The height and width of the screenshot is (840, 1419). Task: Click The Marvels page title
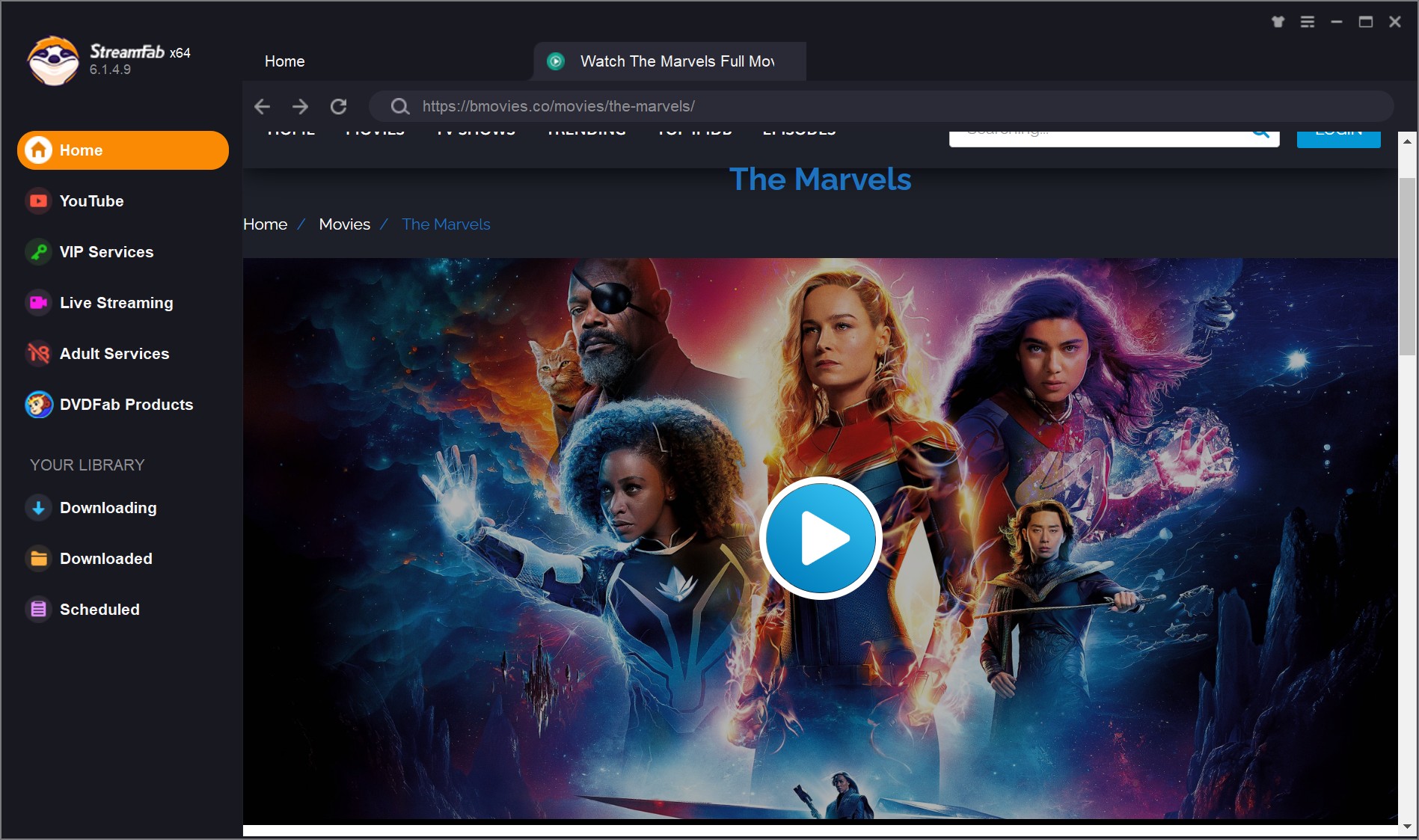click(821, 180)
